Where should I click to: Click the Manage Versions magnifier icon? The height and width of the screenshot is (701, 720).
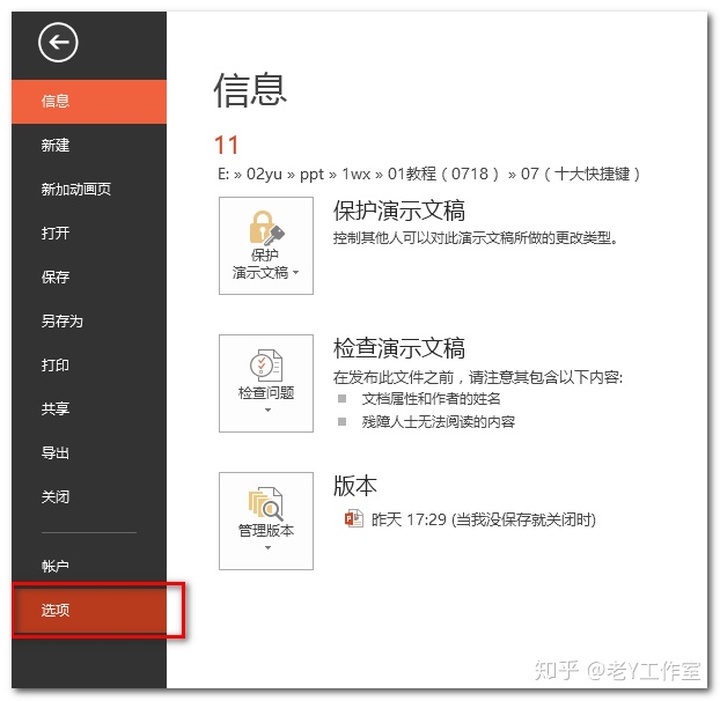266,504
